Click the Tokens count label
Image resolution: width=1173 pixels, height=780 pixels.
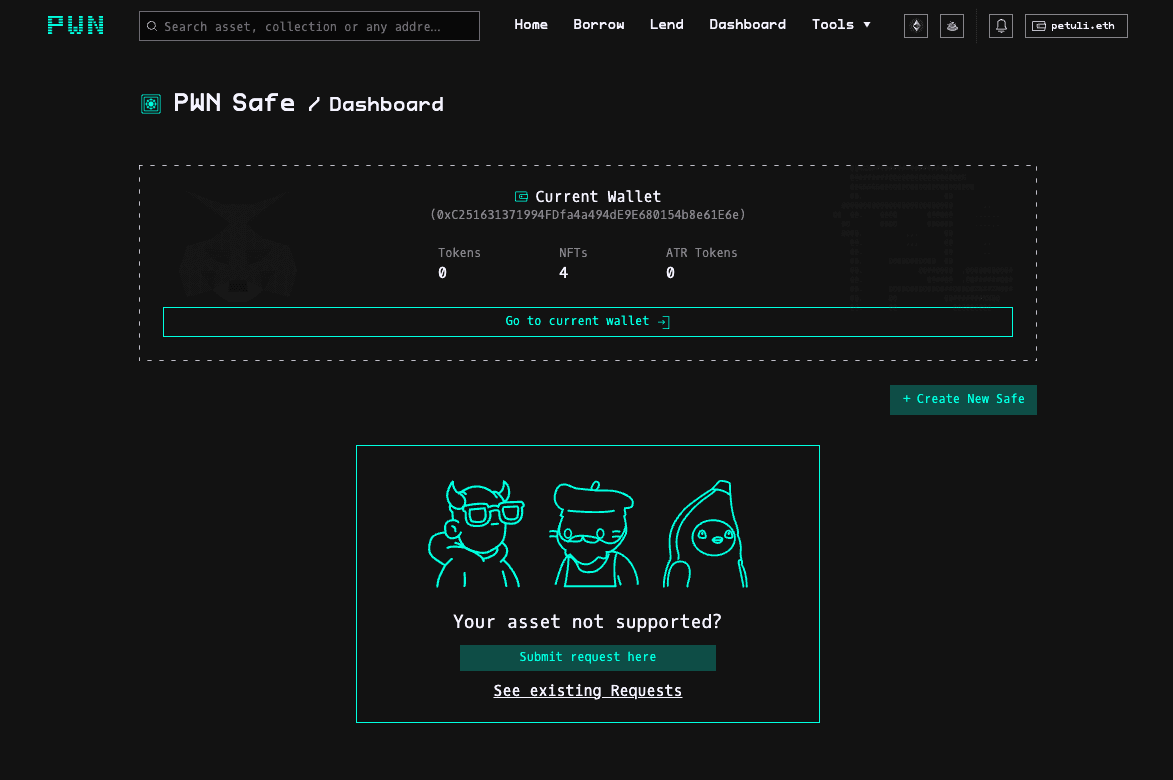click(x=459, y=253)
